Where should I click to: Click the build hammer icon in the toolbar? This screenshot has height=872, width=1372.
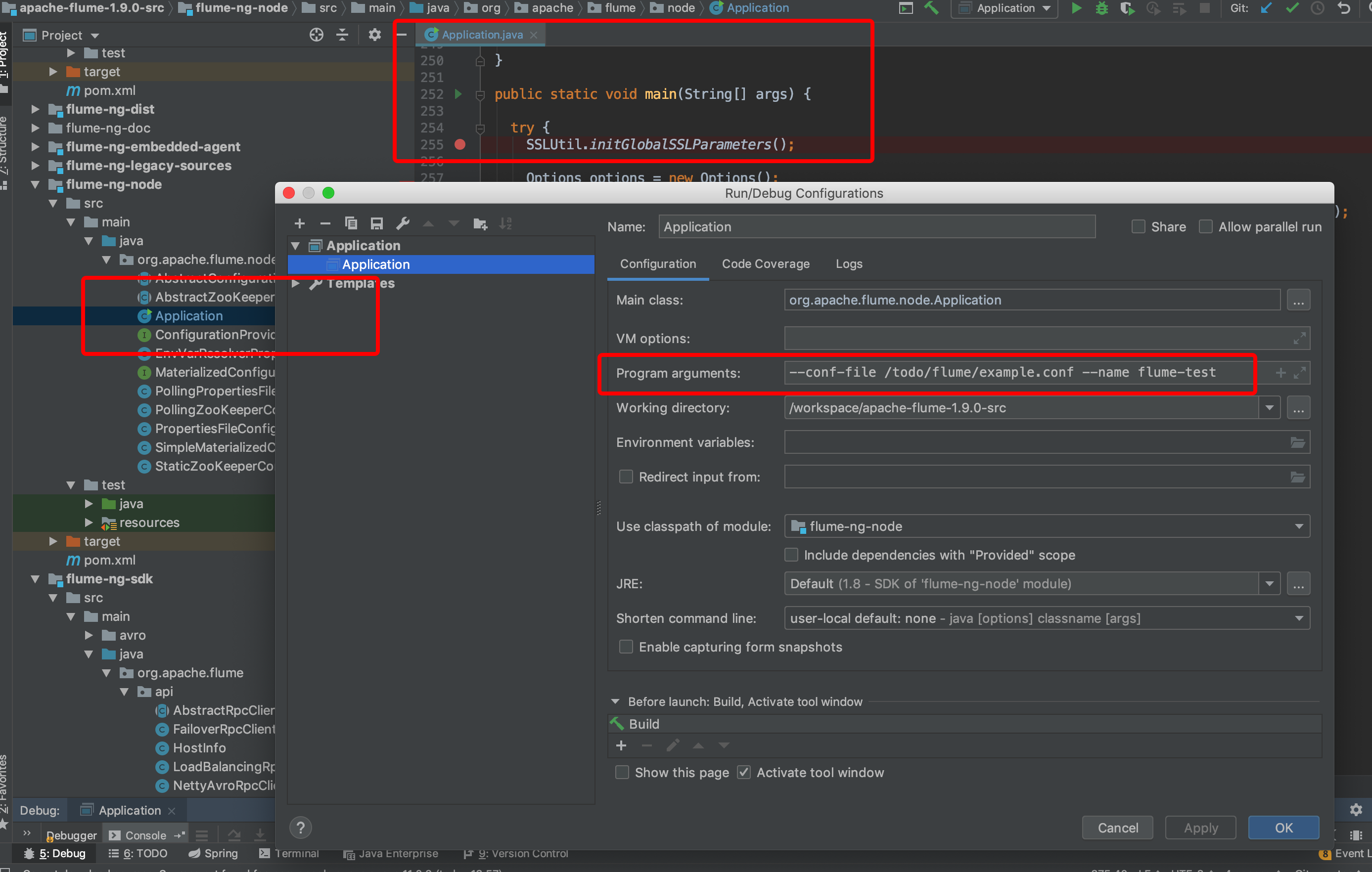point(933,8)
